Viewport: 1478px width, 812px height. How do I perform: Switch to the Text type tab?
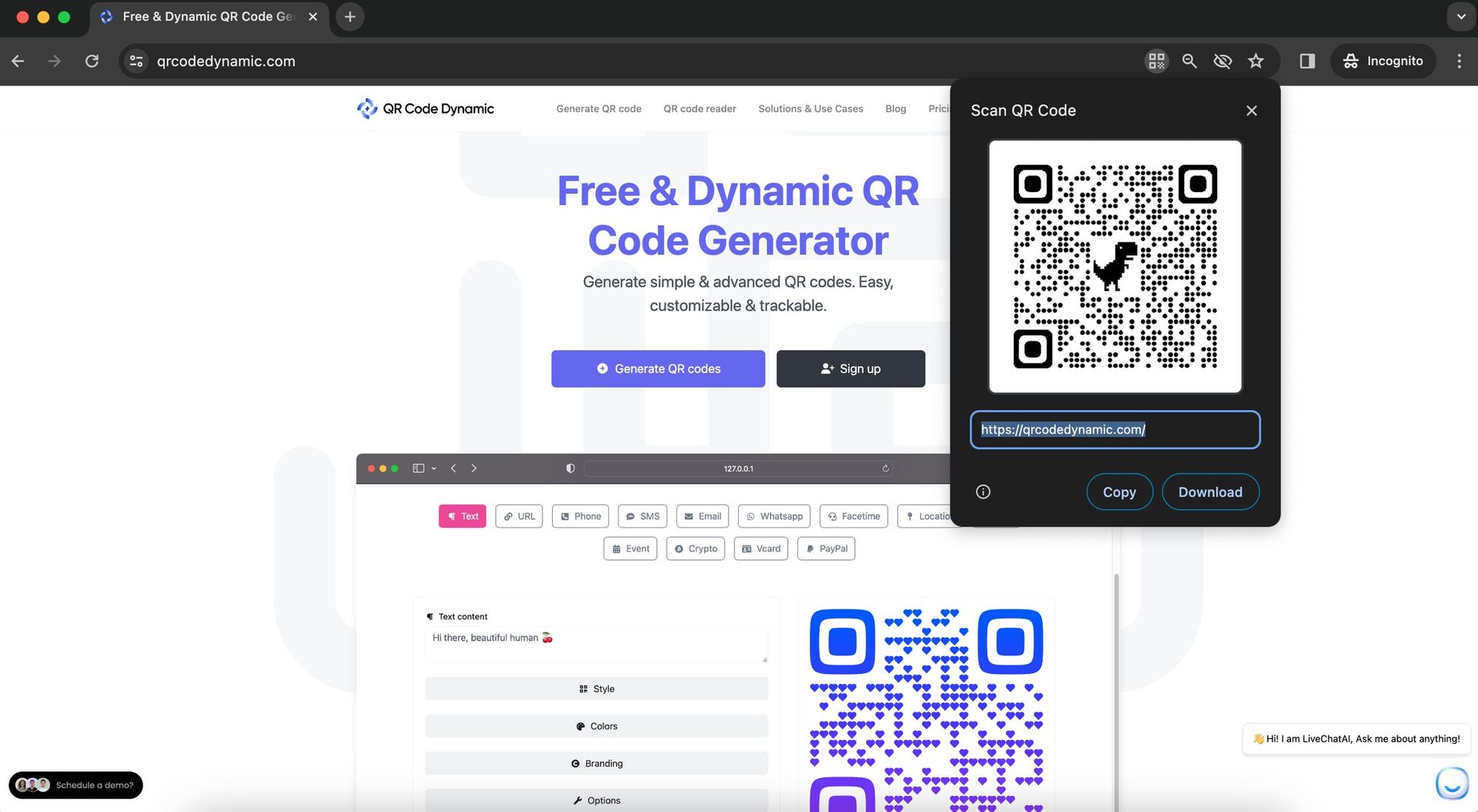pos(462,516)
